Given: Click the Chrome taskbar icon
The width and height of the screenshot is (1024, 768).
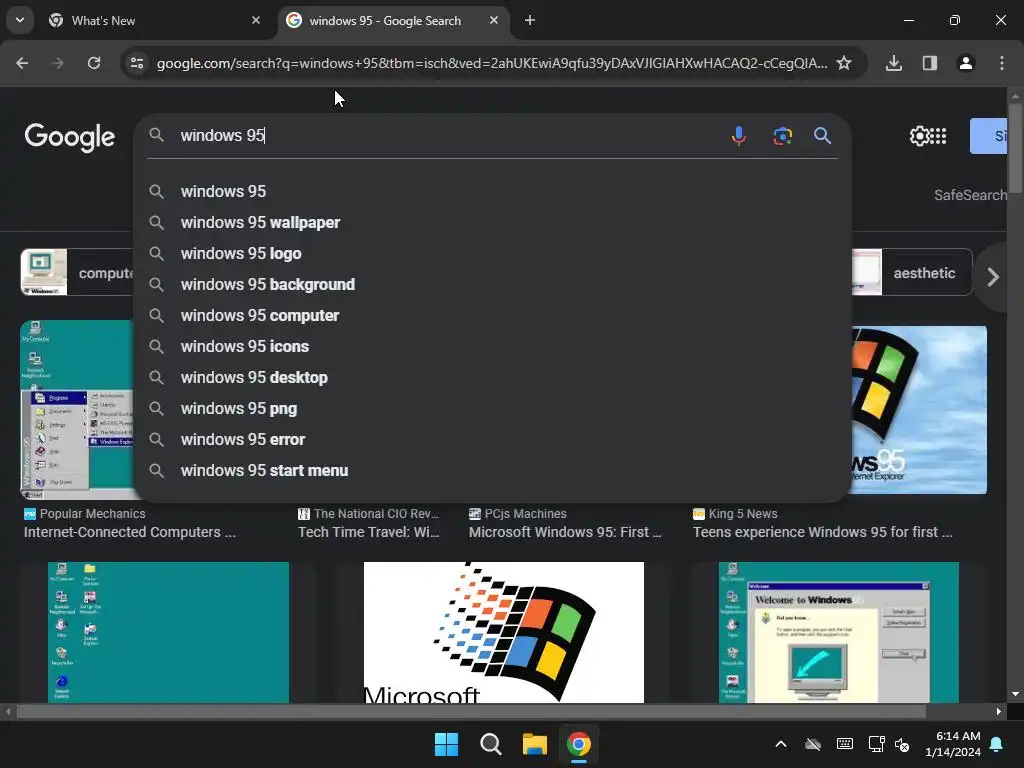Looking at the screenshot, I should (x=579, y=744).
